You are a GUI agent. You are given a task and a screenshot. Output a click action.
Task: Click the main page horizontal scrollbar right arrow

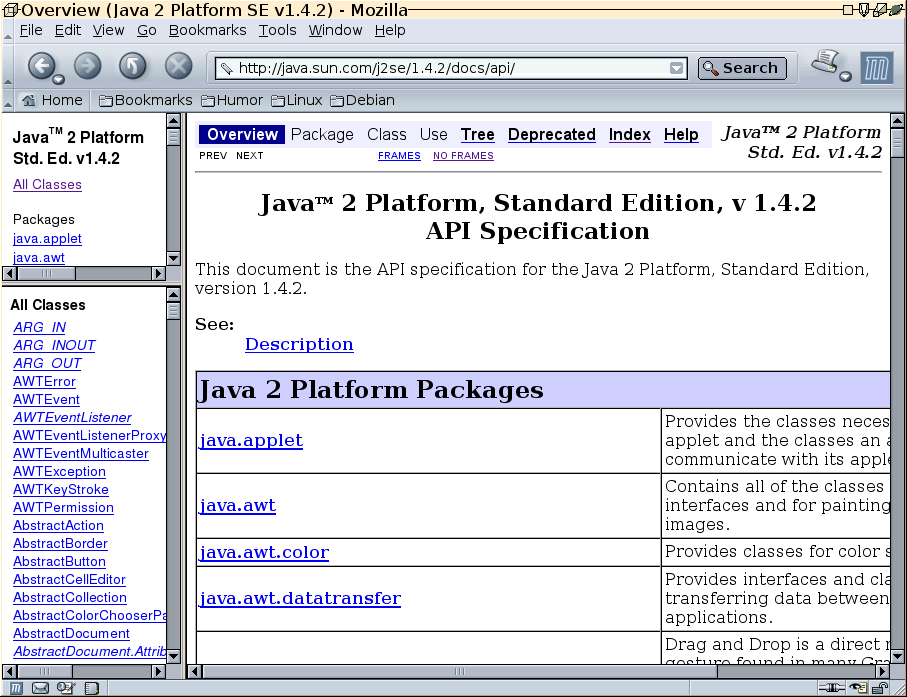[x=882, y=672]
